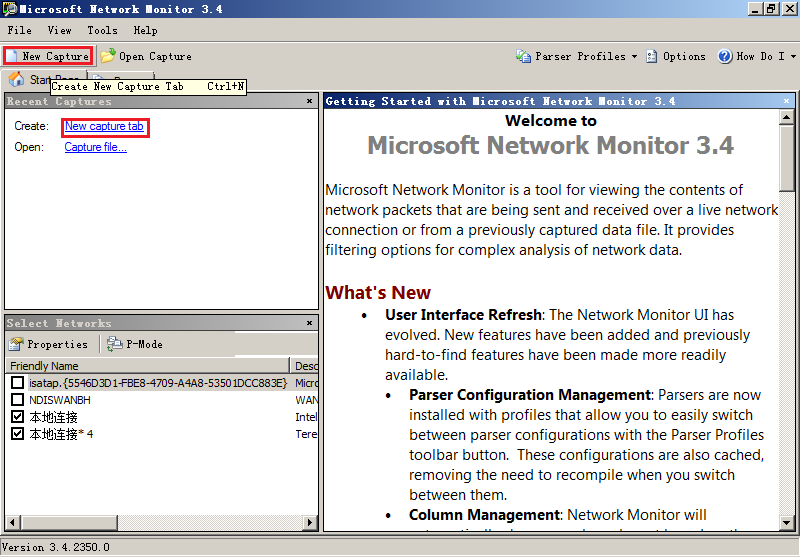Click the New capture tab link
Image resolution: width=800 pixels, height=557 pixels.
104,126
